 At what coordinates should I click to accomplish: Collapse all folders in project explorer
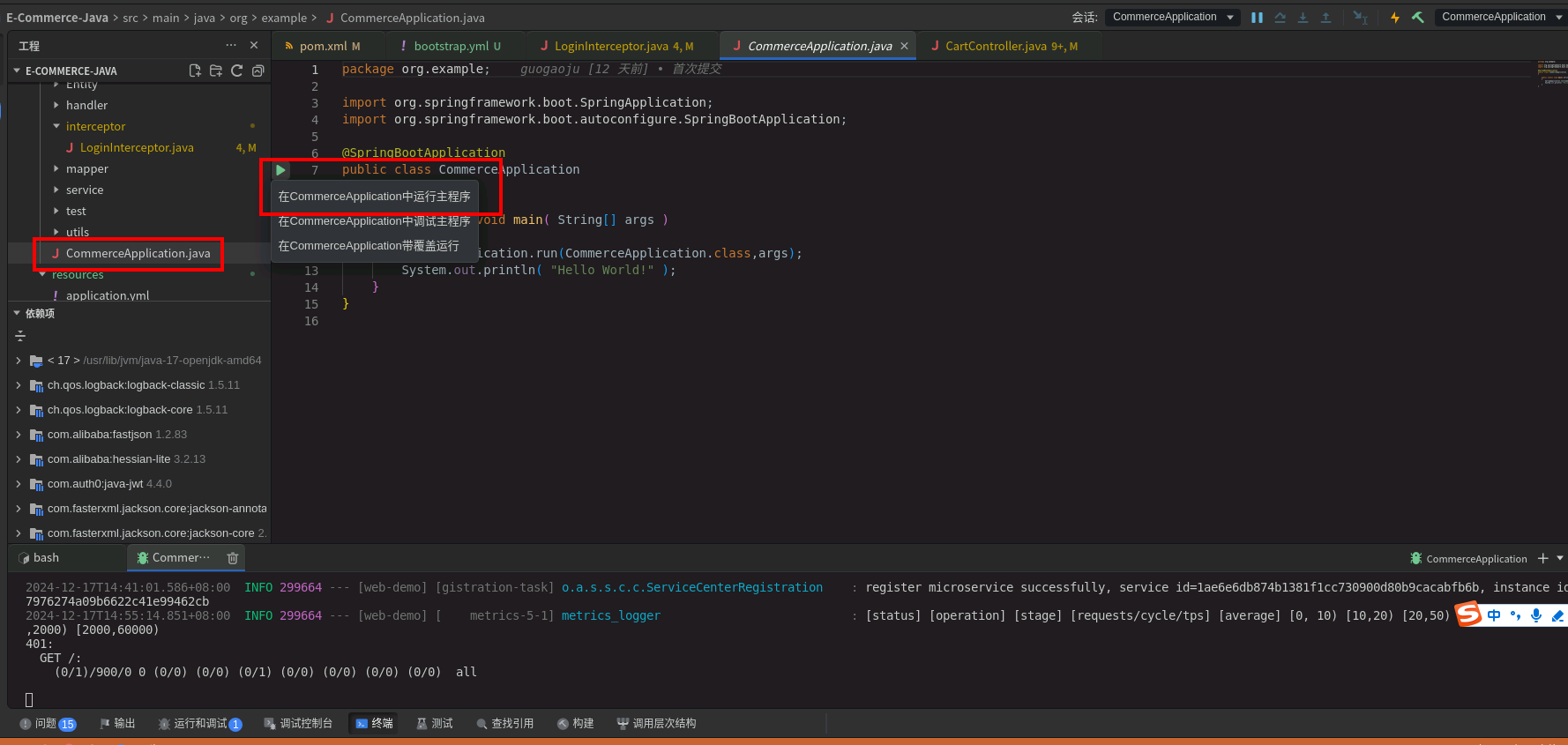point(258,71)
